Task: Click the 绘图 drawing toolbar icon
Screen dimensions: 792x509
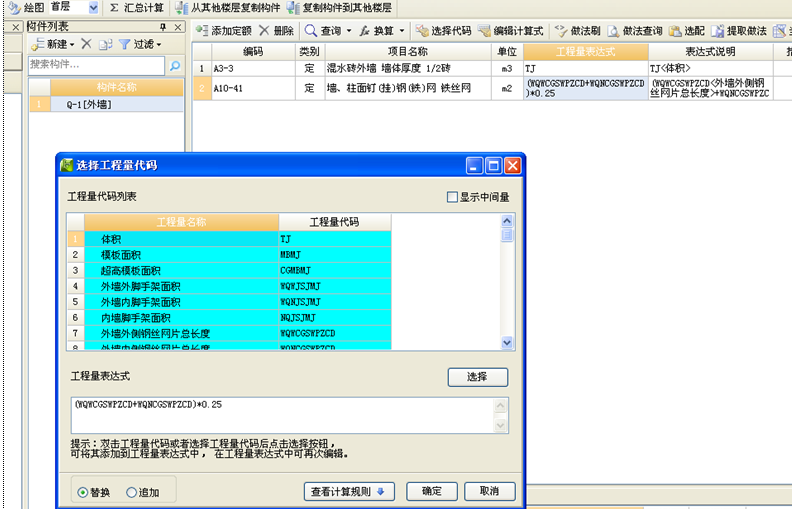Action: pyautogui.click(x=15, y=8)
